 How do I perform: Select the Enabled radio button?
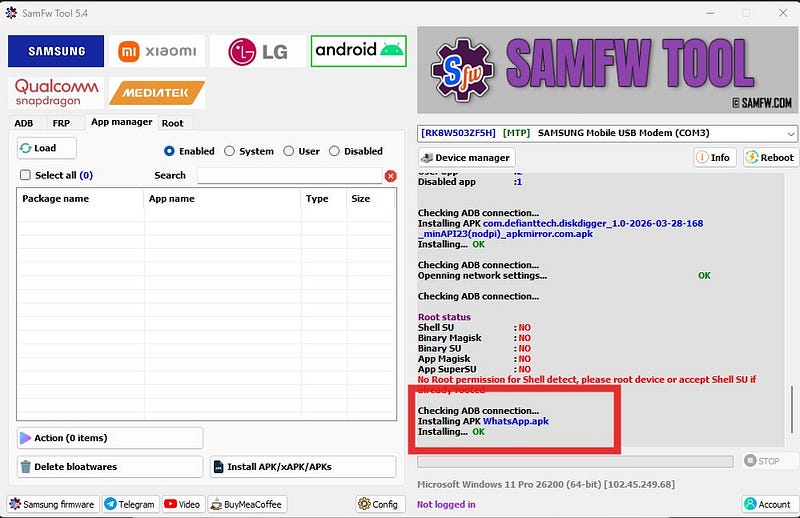169,151
